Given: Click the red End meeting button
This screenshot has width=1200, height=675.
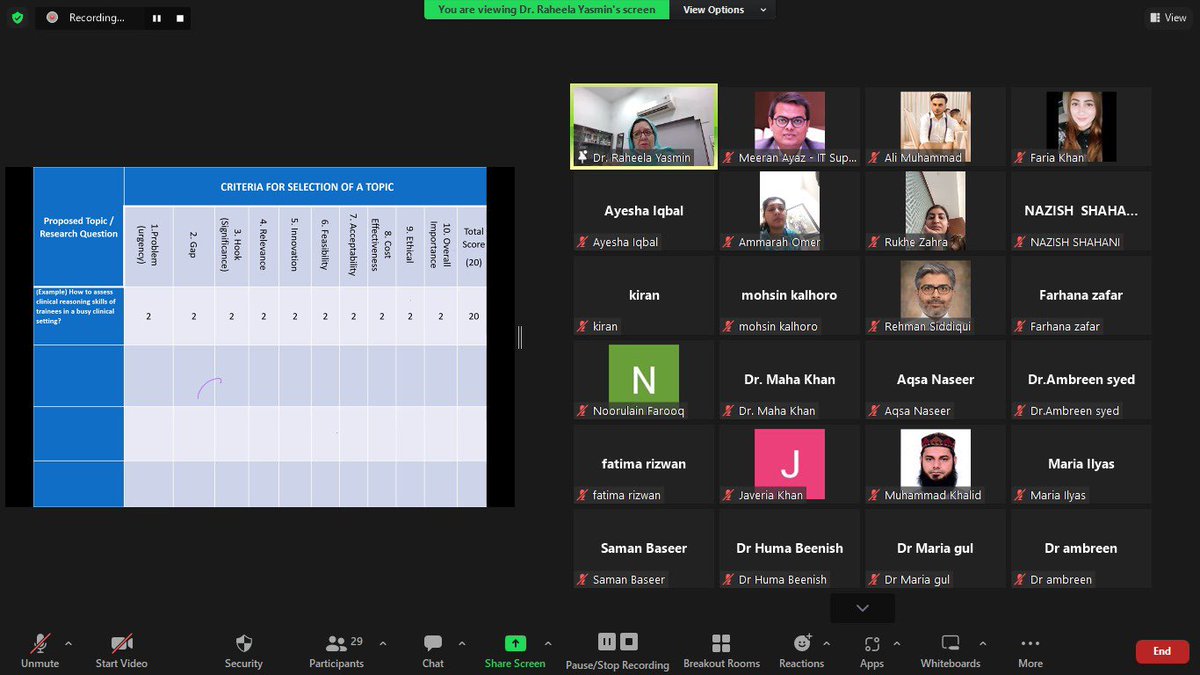Looking at the screenshot, I should coord(1162,651).
